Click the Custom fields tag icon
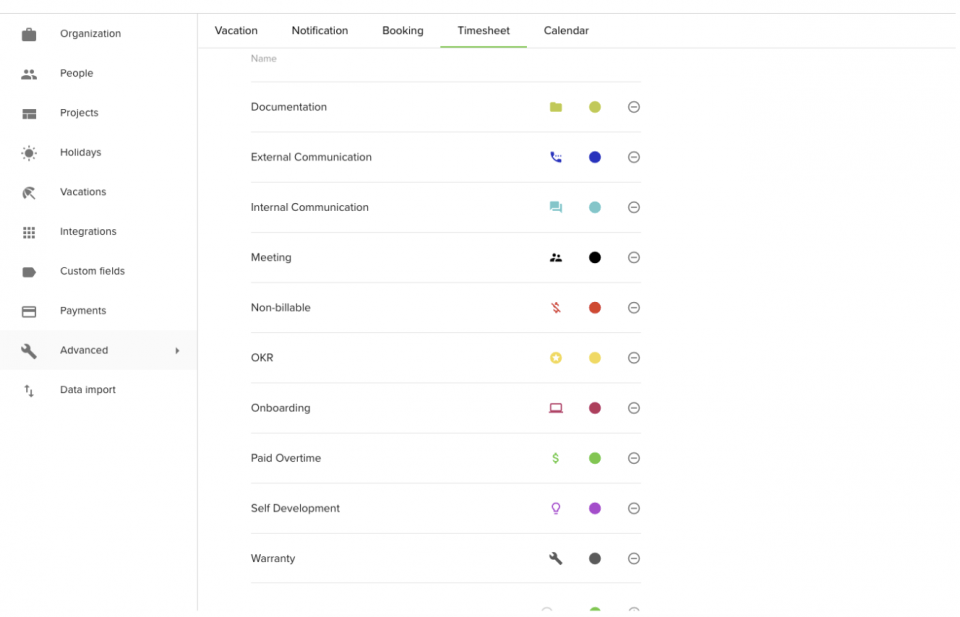 (x=29, y=272)
